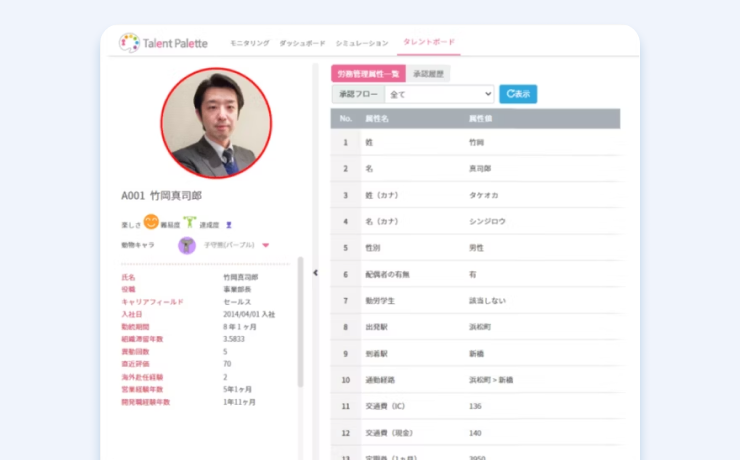Image resolution: width=740 pixels, height=460 pixels.
Task: Click the 事業部長 value
Action: tap(237, 290)
